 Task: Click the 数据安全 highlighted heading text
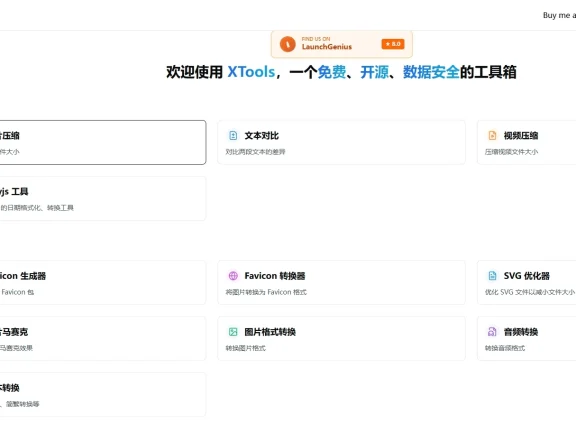431,72
